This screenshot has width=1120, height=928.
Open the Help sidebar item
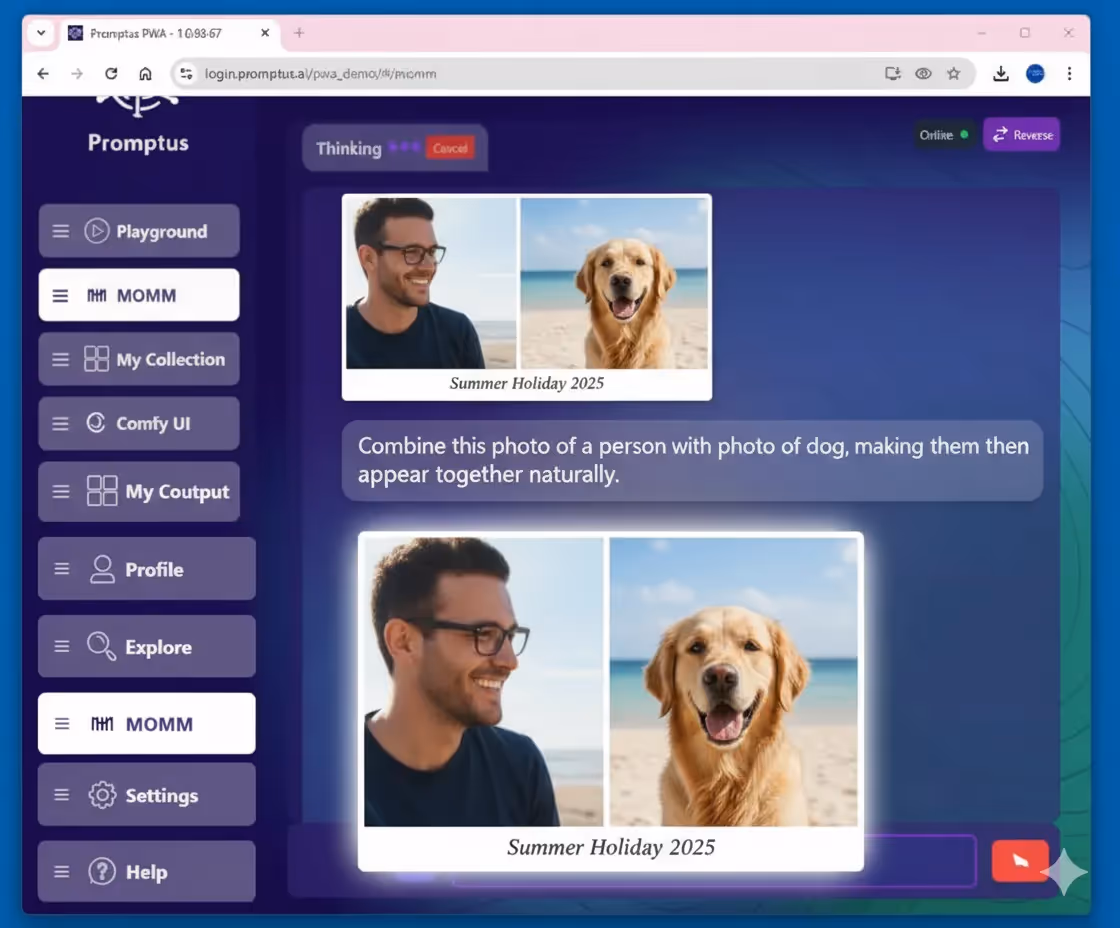(x=146, y=871)
